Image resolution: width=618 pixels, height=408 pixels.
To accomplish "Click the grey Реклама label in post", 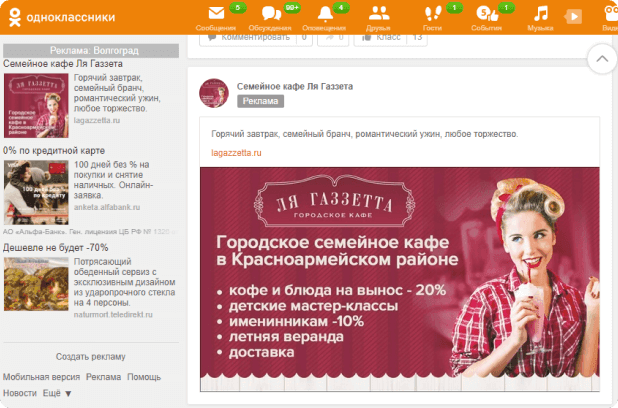I will (x=260, y=101).
